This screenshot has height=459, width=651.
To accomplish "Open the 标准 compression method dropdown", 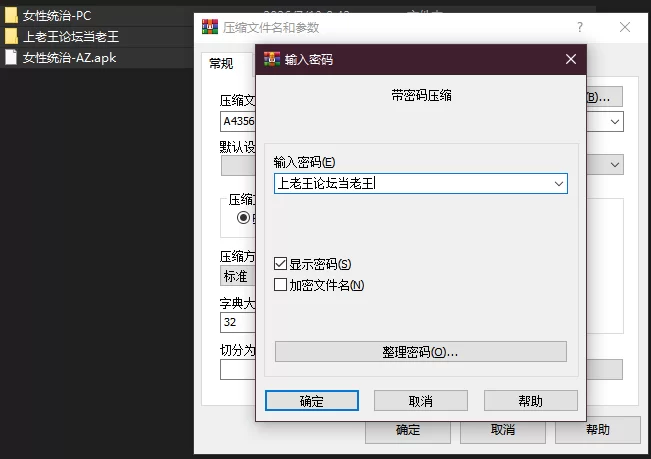I will (237, 276).
